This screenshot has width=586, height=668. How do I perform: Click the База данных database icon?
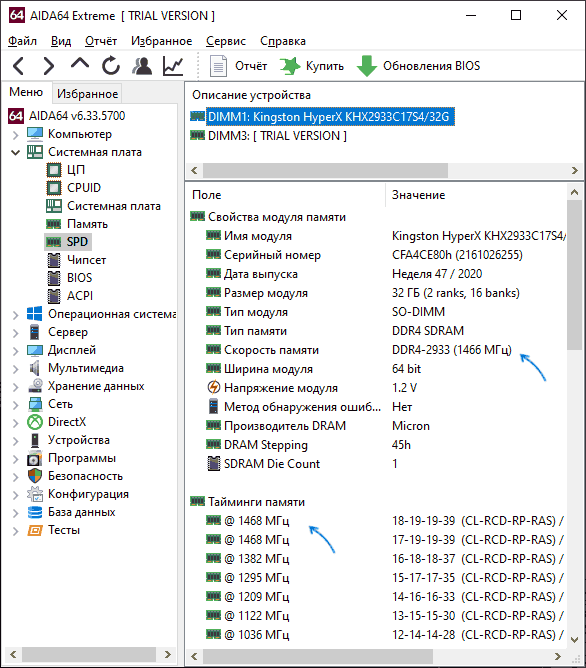(34, 512)
